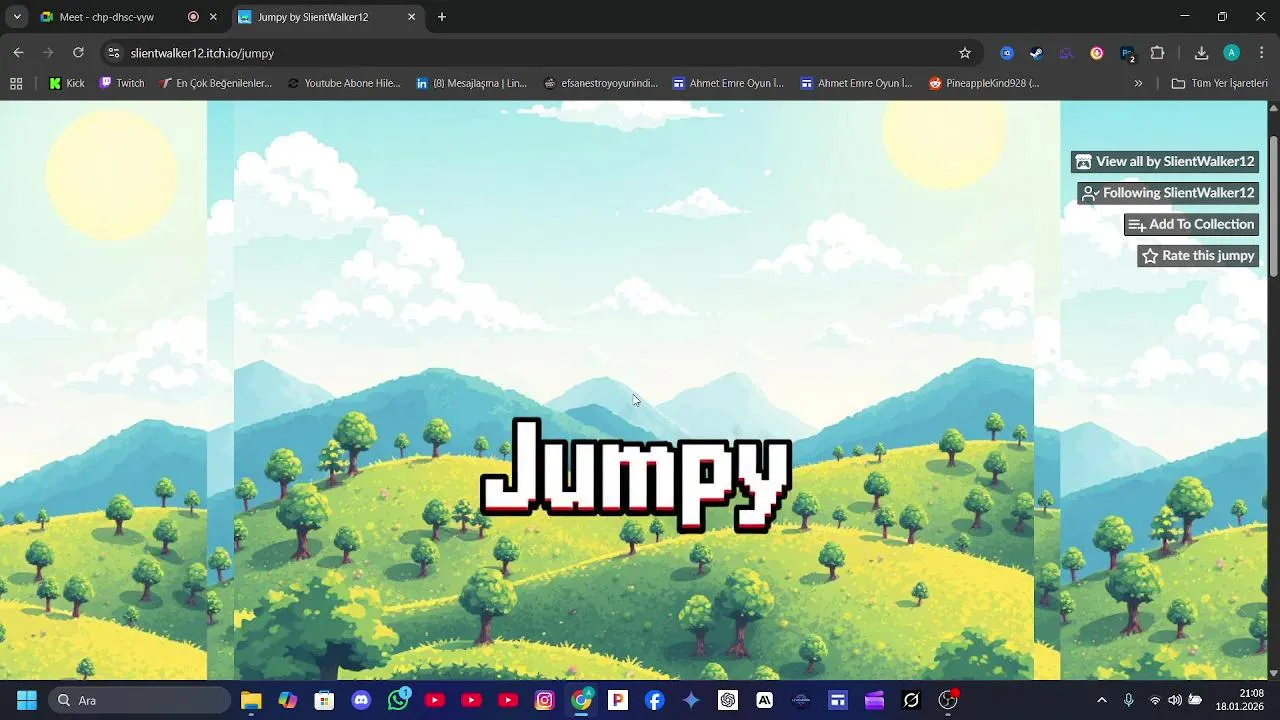Open the purple magnifier extension icon
1280x720 pixels.
click(x=1067, y=53)
